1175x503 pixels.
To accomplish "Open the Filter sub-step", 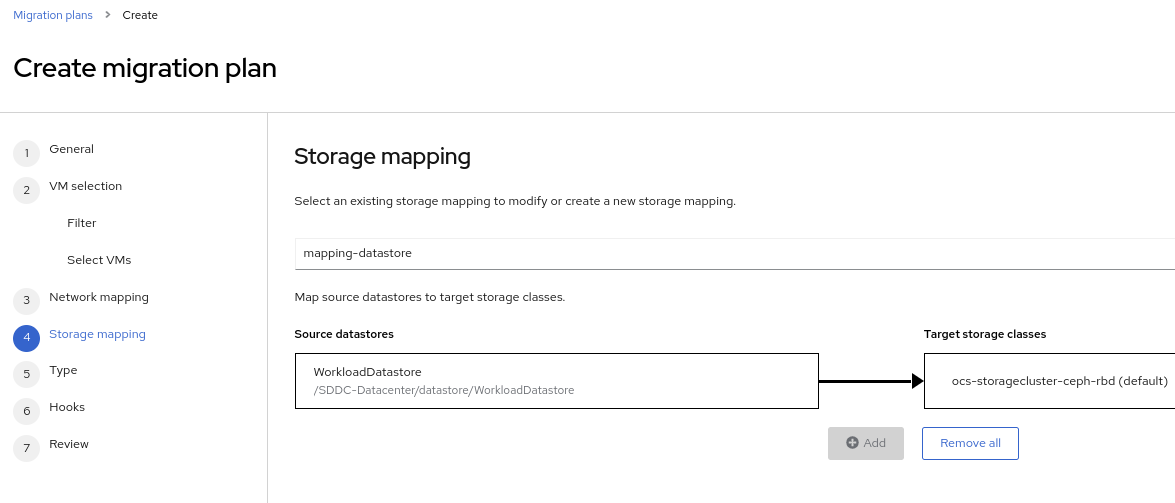I will tap(82, 223).
